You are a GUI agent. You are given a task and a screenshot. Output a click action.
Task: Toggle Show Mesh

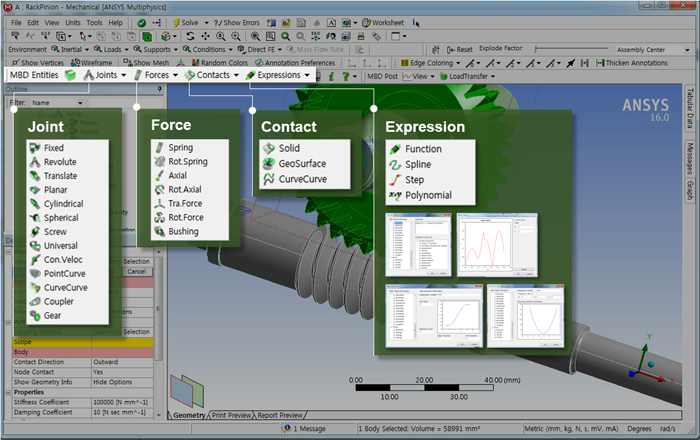click(x=146, y=63)
